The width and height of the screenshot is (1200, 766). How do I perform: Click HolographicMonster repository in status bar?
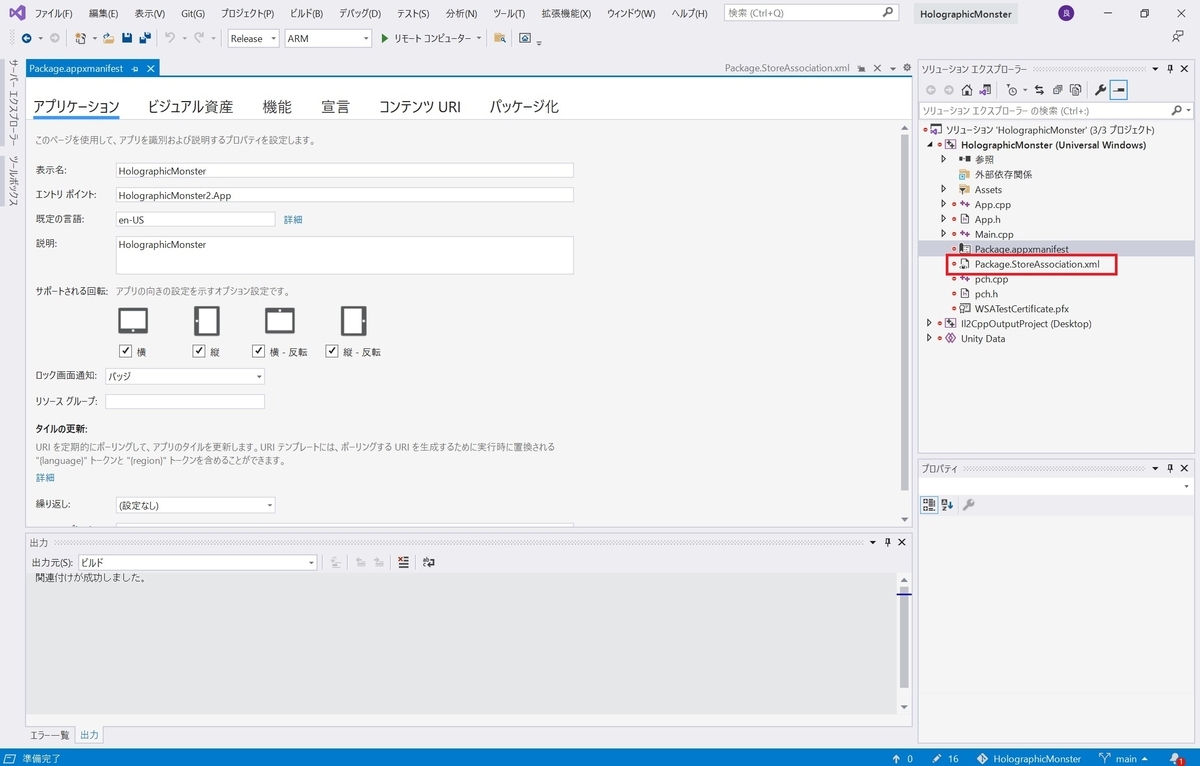pos(1027,759)
